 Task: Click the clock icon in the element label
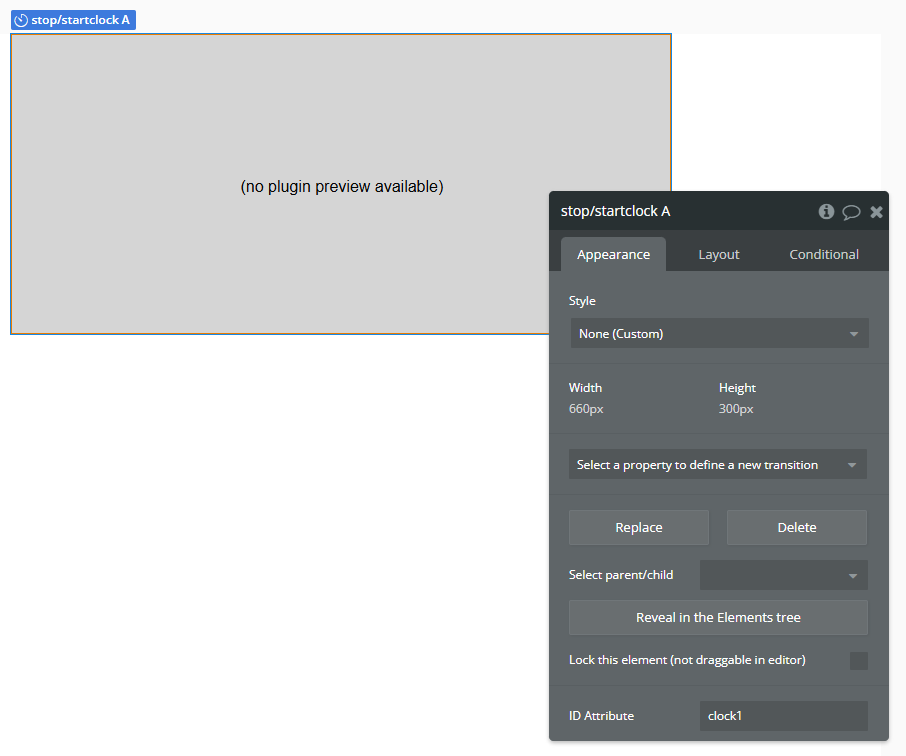click(x=21, y=20)
